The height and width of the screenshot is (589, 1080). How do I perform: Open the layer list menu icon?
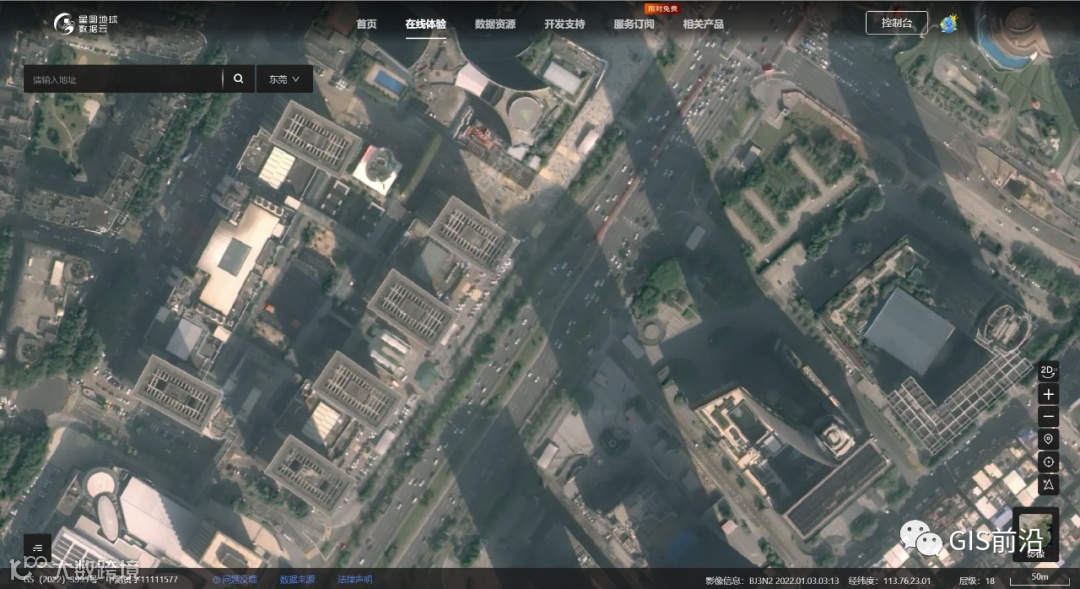point(37,548)
